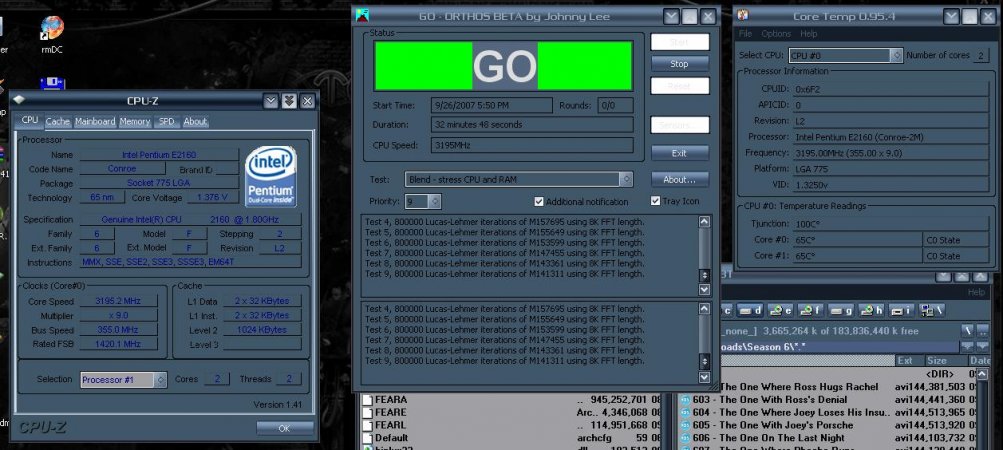Go to parent directory dots button
The width and height of the screenshot is (1003, 450).
point(982,330)
